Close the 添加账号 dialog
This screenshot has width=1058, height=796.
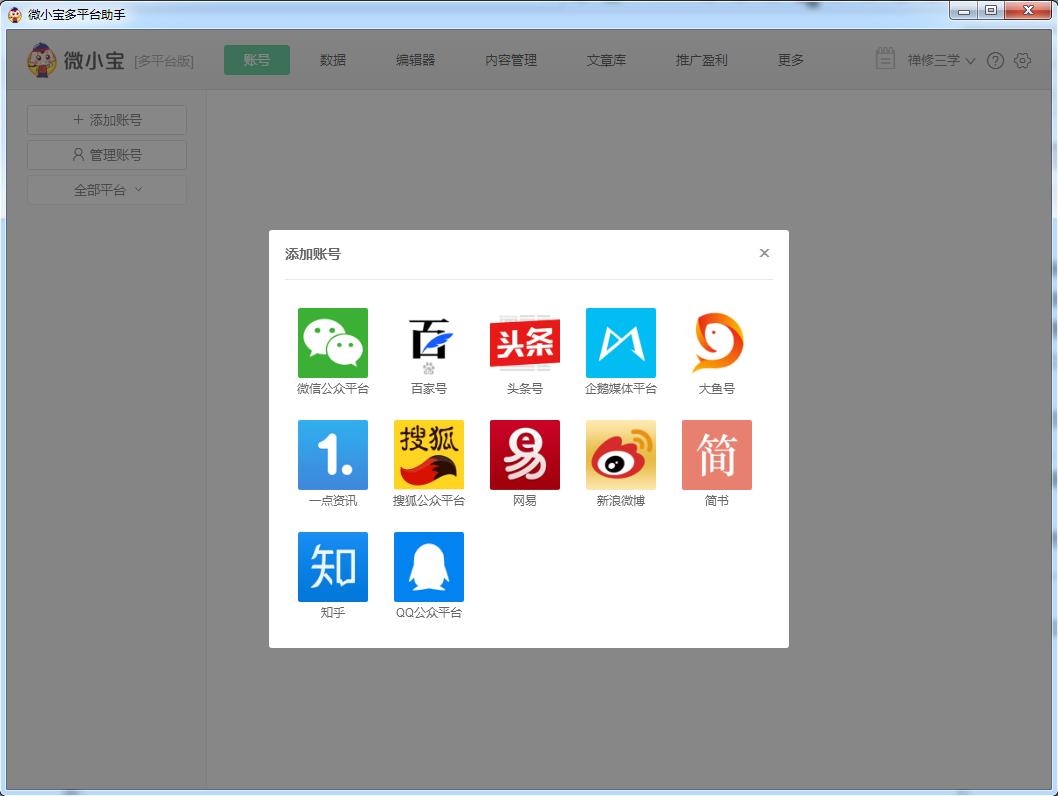(764, 253)
